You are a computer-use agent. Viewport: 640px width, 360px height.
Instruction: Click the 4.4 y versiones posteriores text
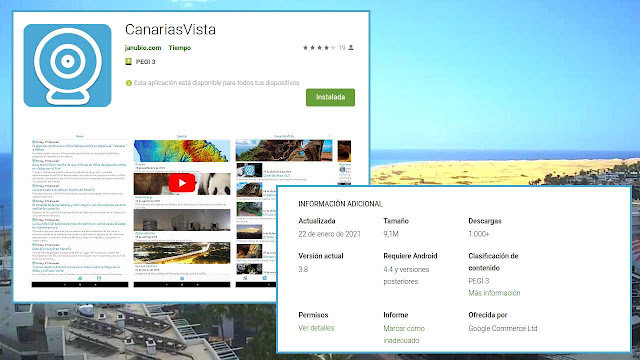(406, 276)
